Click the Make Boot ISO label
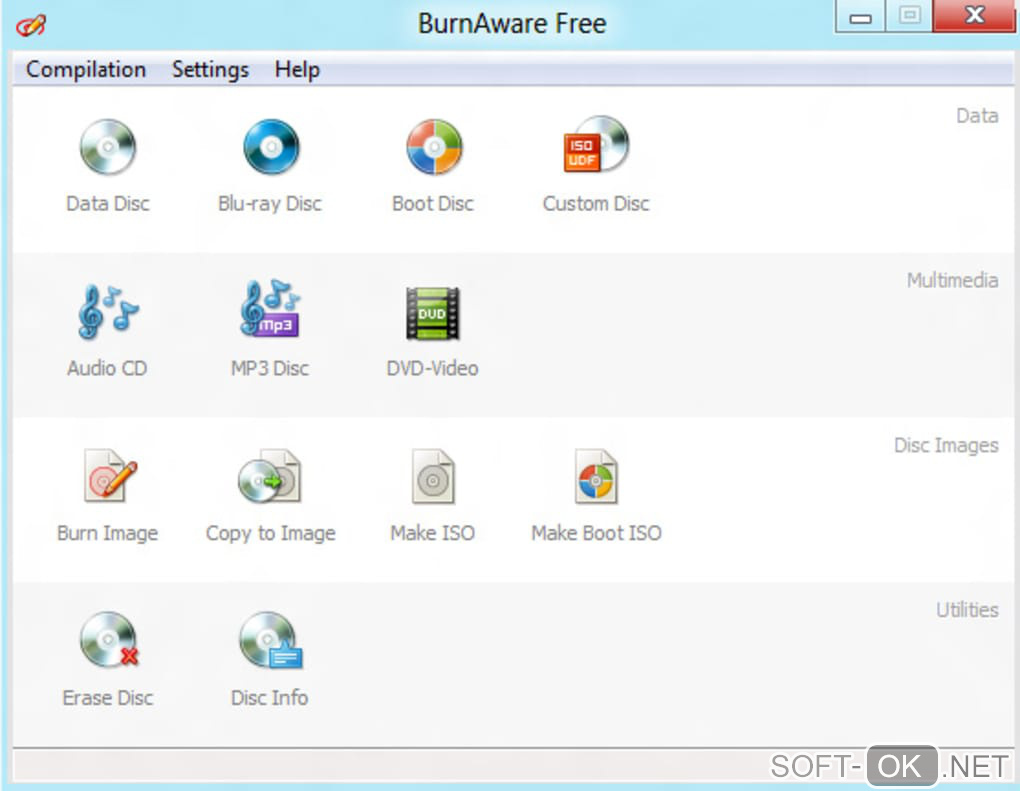Screen dimensions: 1020x791 tap(597, 533)
